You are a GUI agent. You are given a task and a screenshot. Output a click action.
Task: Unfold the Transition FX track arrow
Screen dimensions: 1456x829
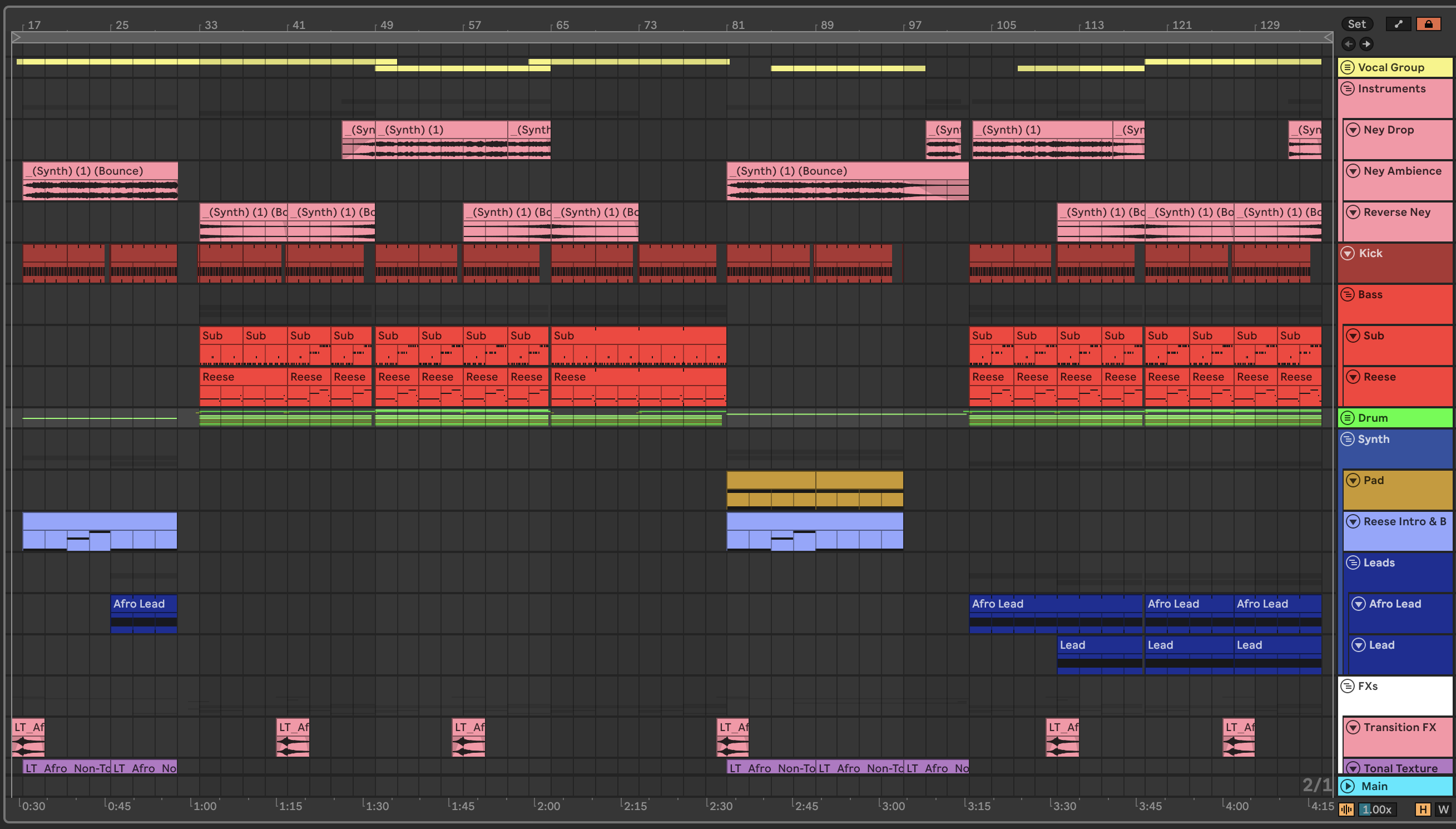pos(1353,727)
